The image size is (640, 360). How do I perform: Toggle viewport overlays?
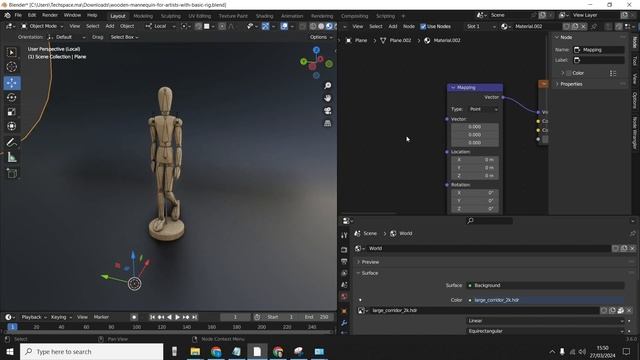coord(284,26)
